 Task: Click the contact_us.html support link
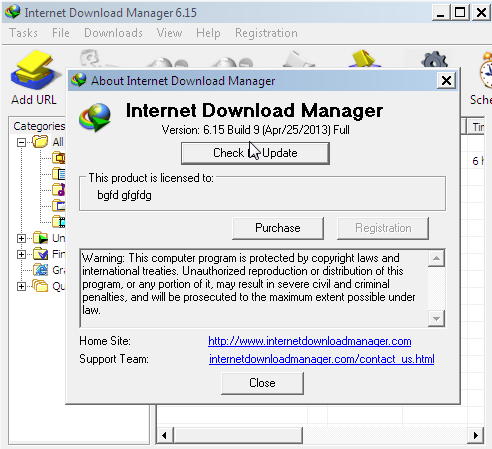322,359
